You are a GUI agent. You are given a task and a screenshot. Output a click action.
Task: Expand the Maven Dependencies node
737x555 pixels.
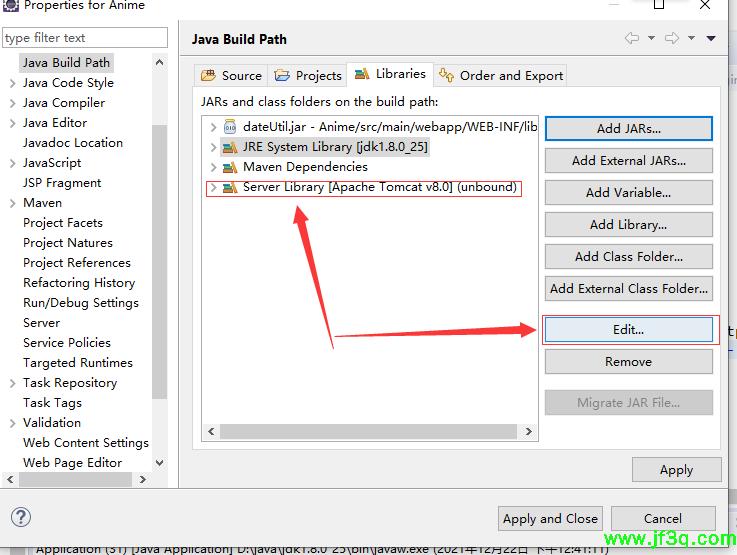point(213,167)
